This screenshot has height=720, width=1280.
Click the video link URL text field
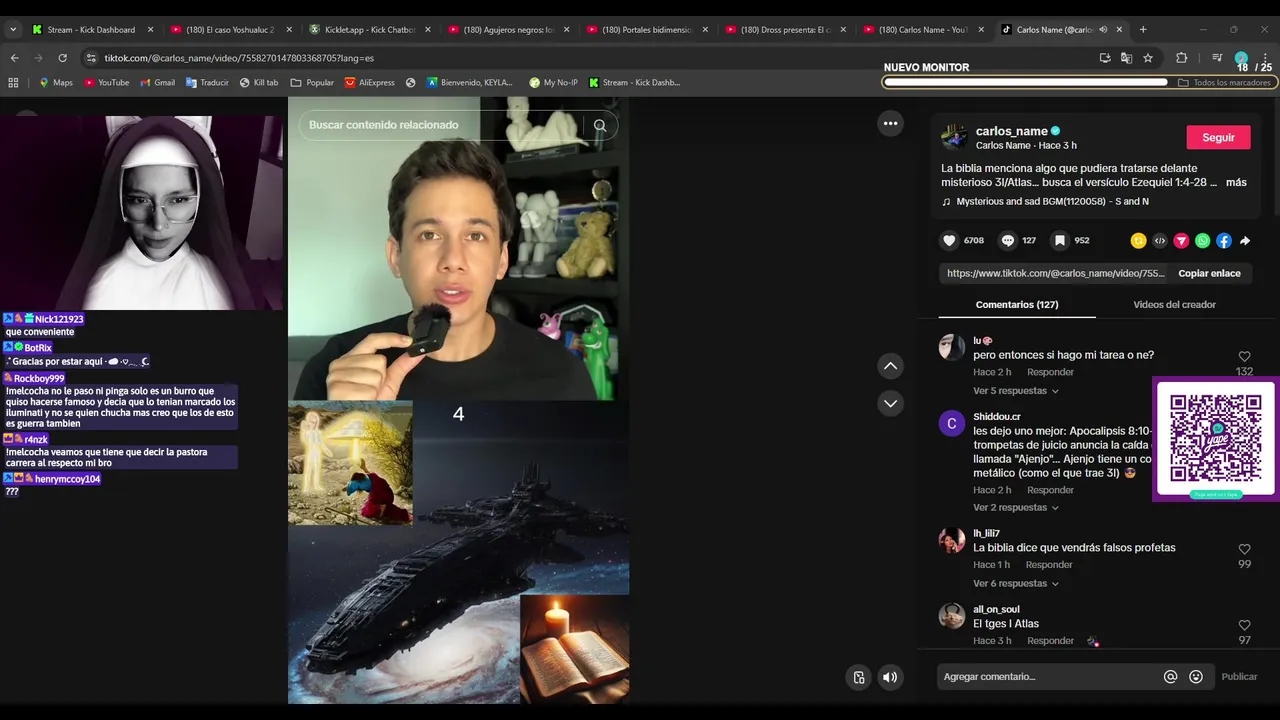tap(1055, 273)
